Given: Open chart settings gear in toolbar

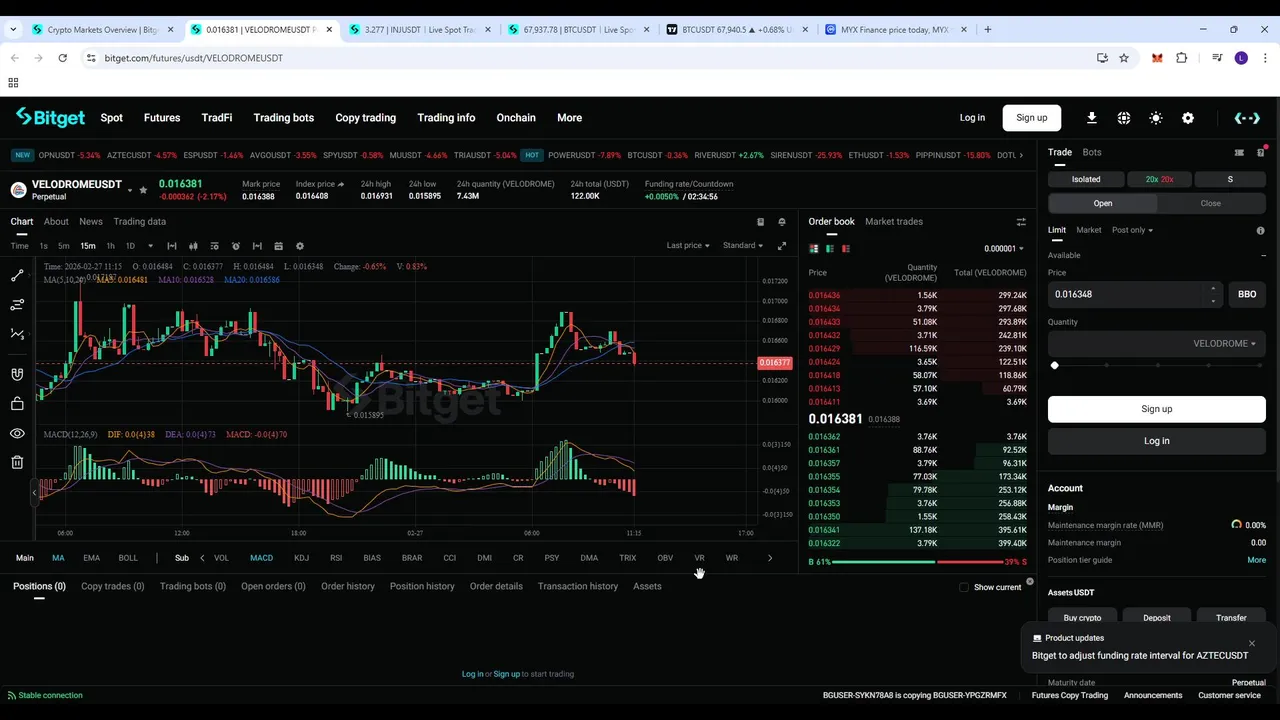Looking at the screenshot, I should click(x=299, y=246).
